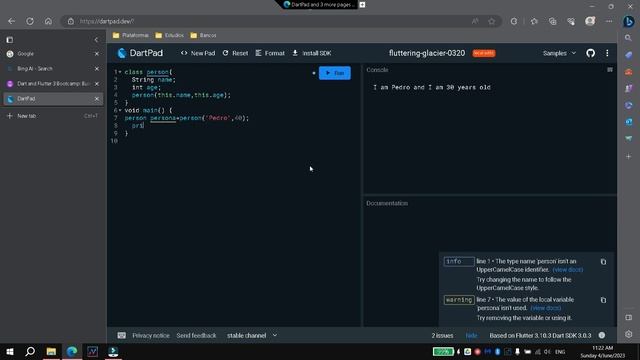Add a sidebar app with plus icon
This screenshot has width=640, height=360.
pyautogui.click(x=629, y=156)
